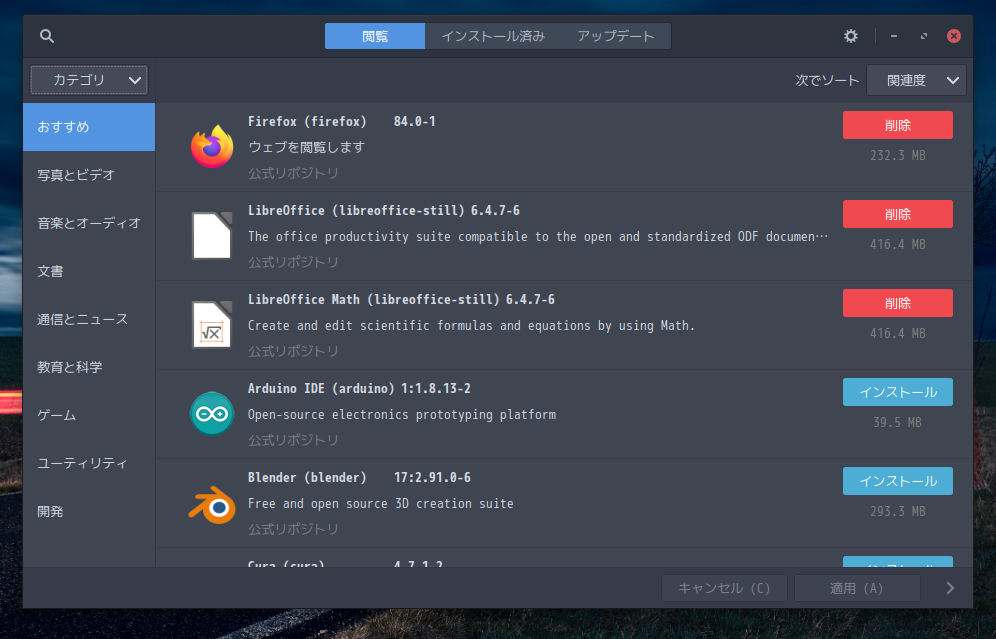Viewport: 996px width, 639px height.
Task: Close the window with red X
Action: click(953, 36)
